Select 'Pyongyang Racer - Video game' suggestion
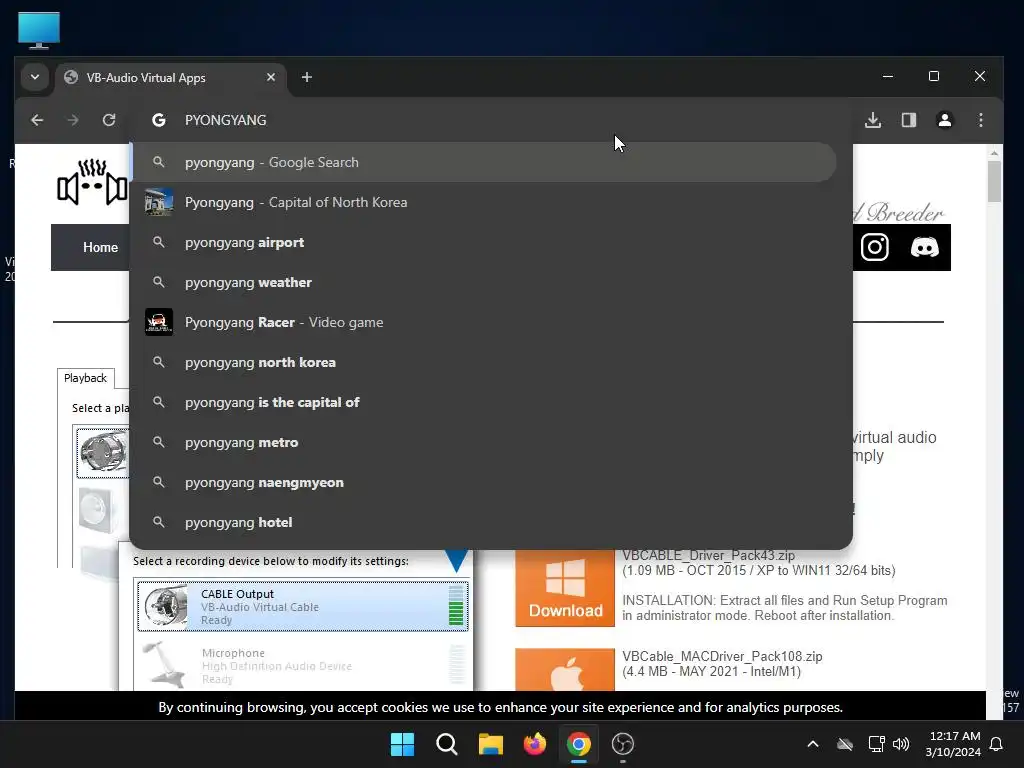 click(x=483, y=323)
